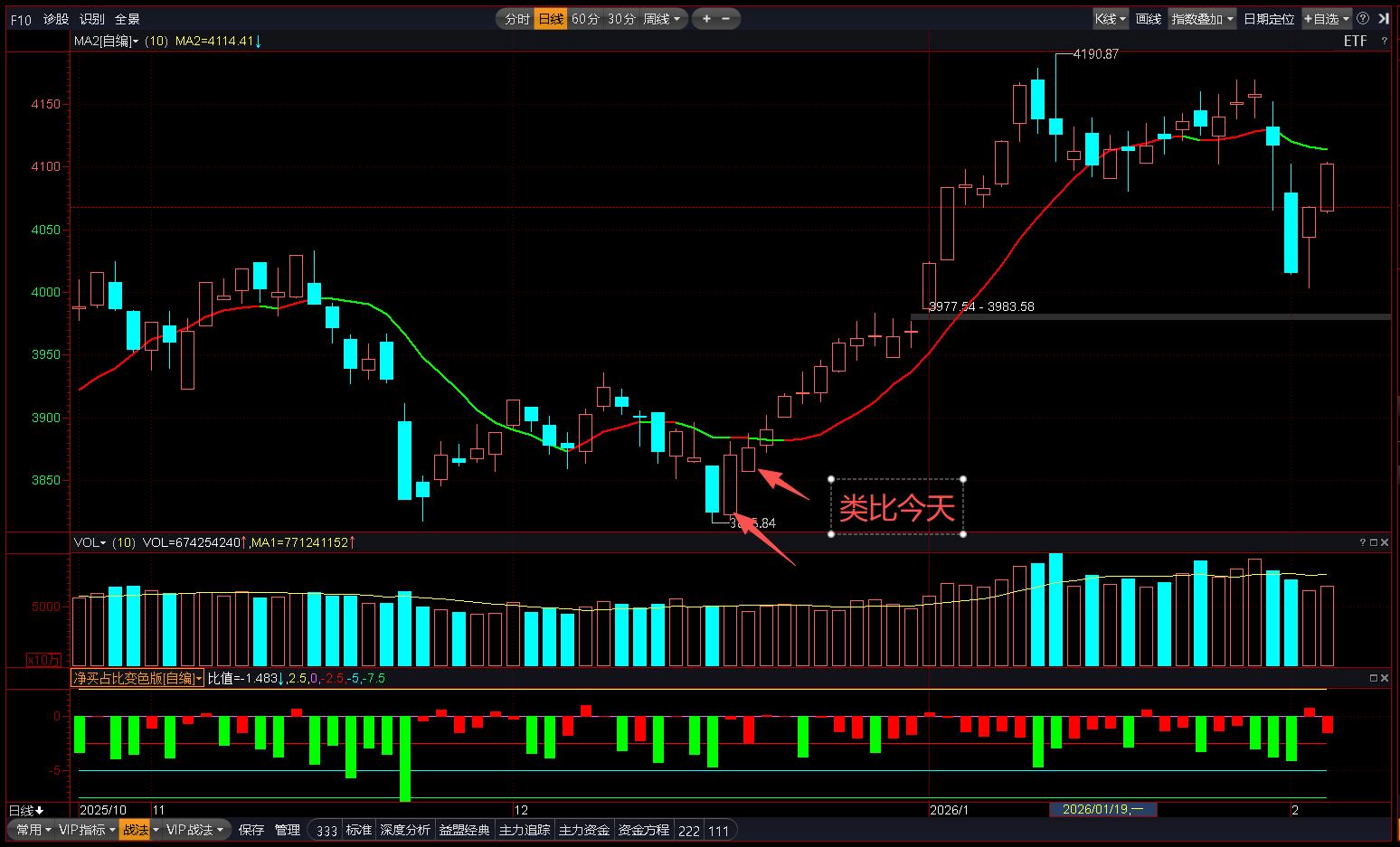
Task: Zoom in chart with plus button
Action: pyautogui.click(x=706, y=19)
